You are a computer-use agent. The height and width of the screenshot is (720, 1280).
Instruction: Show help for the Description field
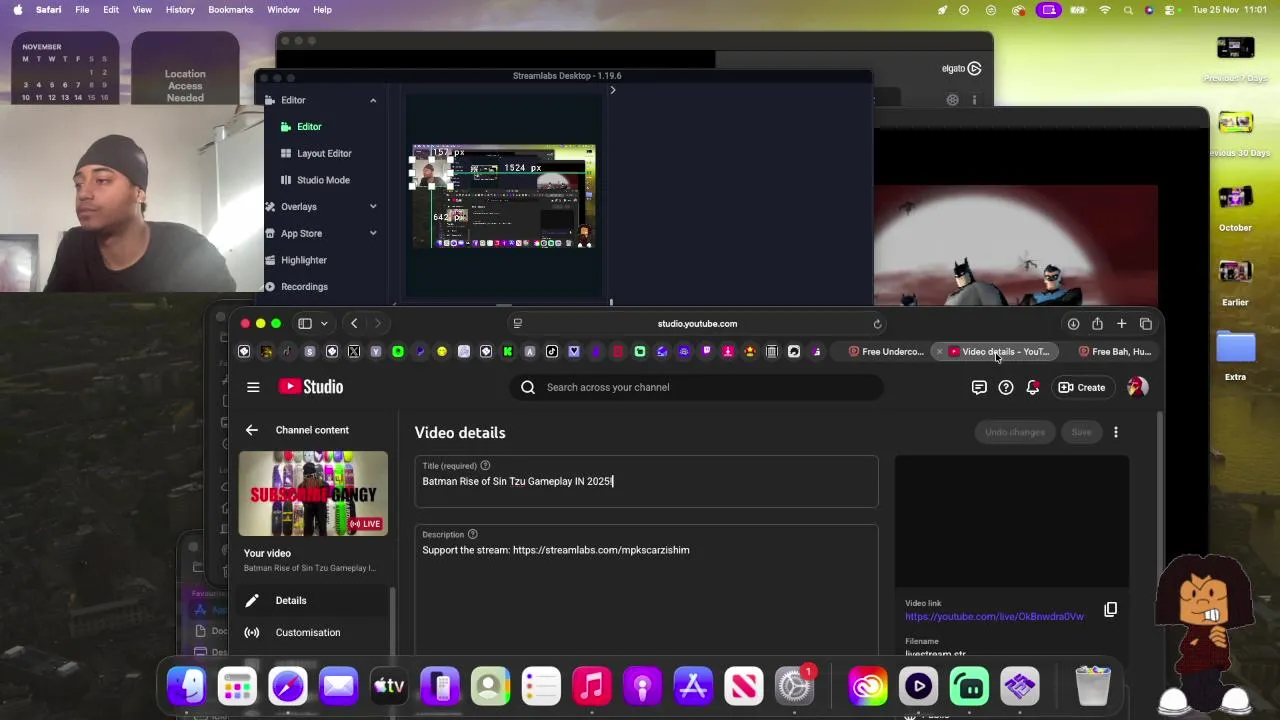coord(472,534)
